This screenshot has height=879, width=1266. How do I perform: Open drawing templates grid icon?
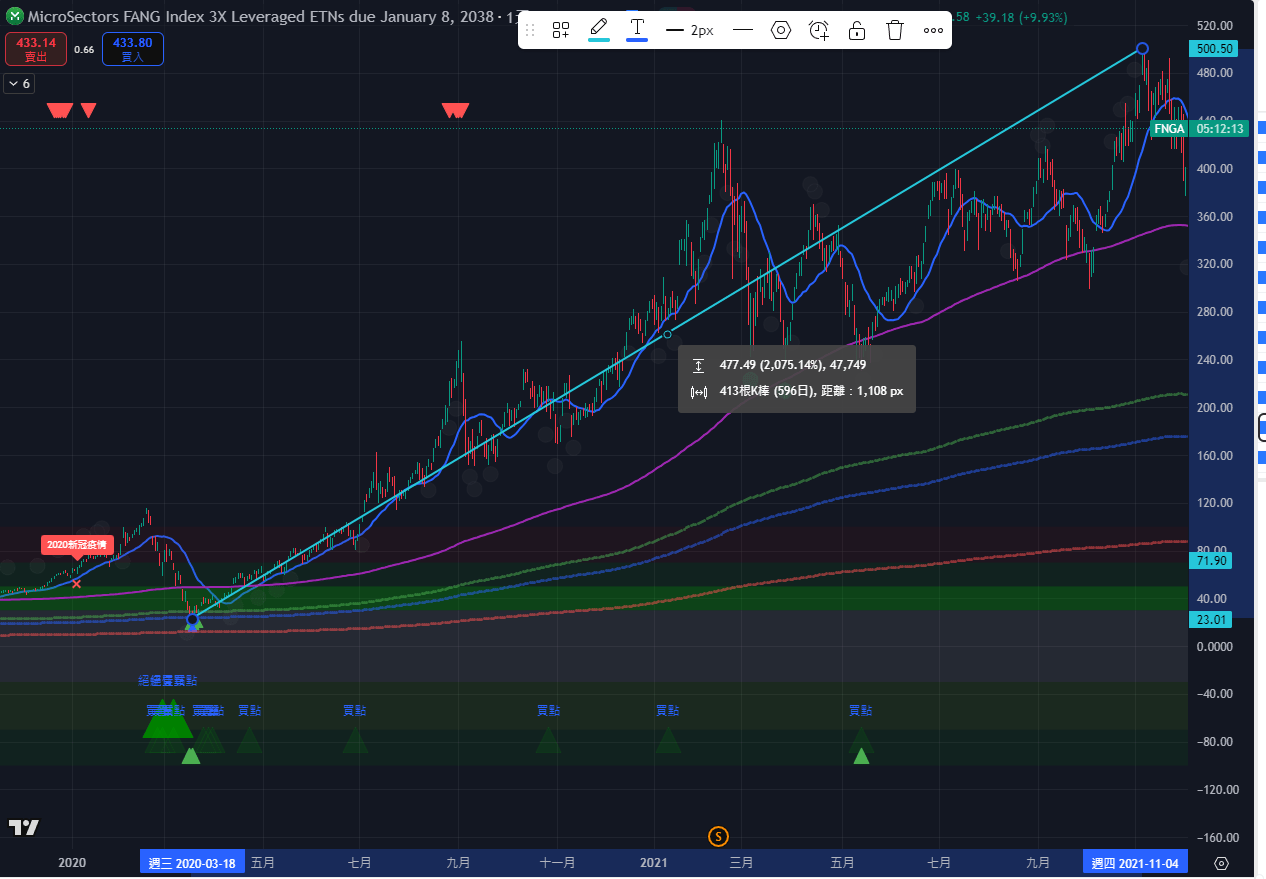561,30
